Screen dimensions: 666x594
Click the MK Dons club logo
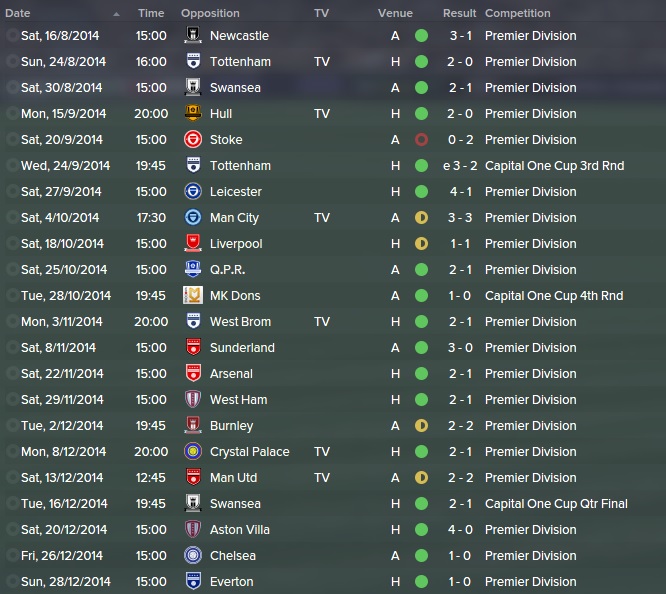pyautogui.click(x=193, y=295)
